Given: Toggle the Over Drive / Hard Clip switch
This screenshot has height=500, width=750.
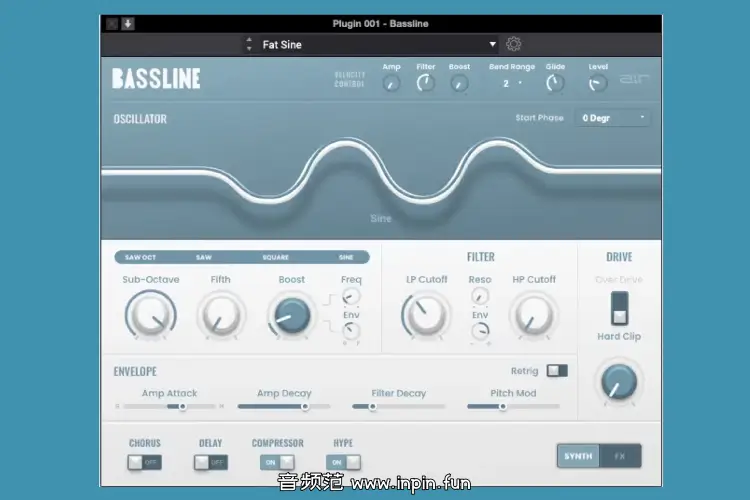Looking at the screenshot, I should coord(619,309).
